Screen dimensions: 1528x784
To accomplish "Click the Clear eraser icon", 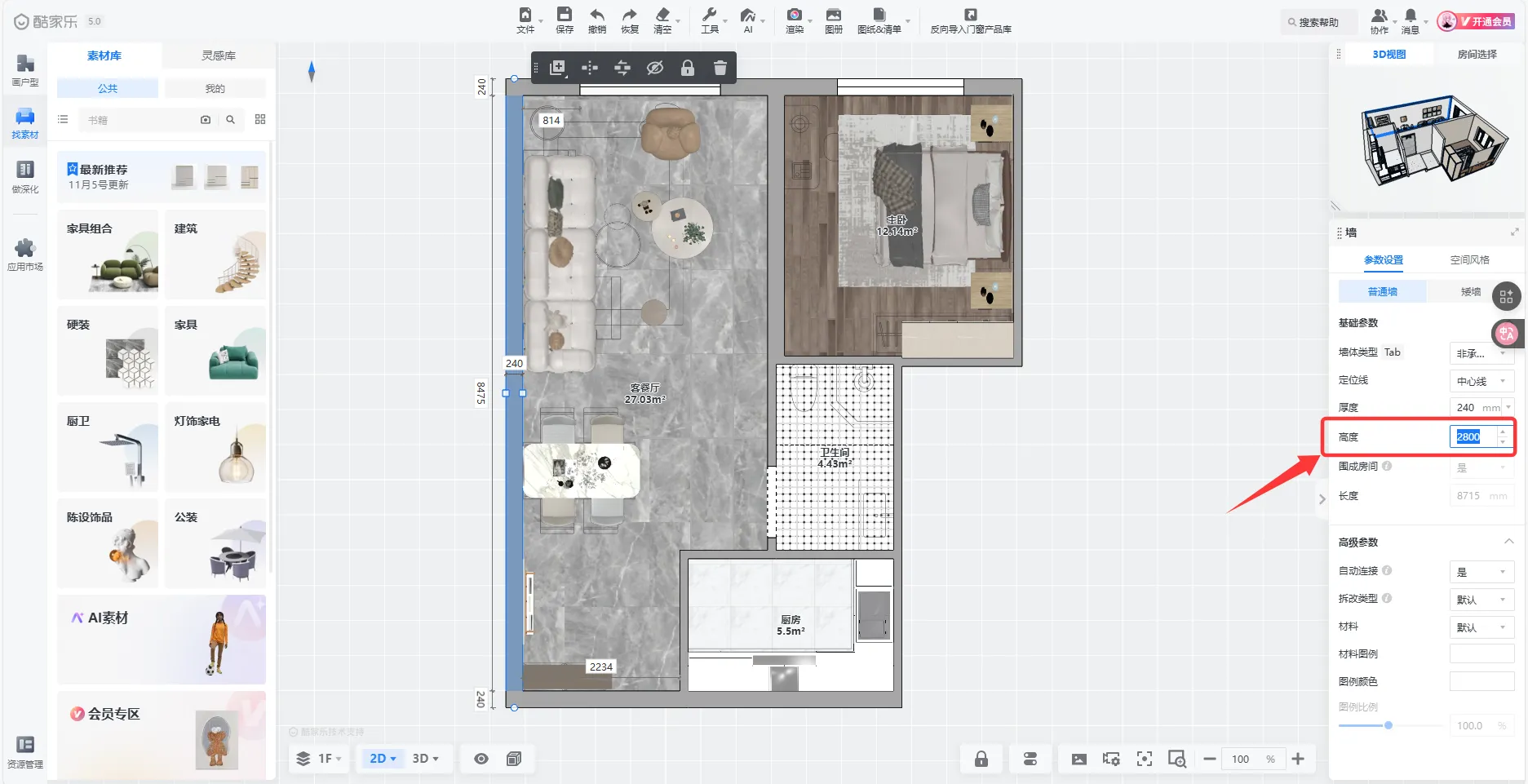I will [662, 20].
